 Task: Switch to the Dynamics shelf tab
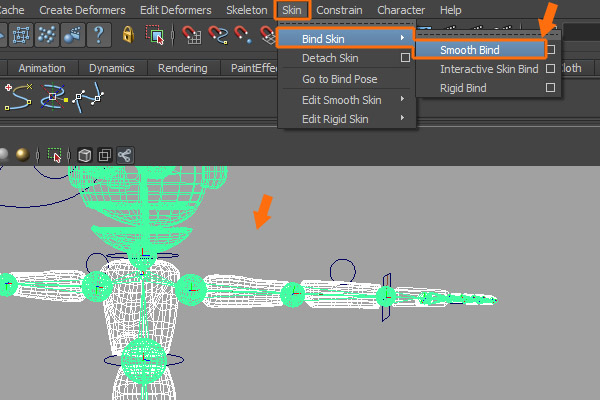point(111,68)
